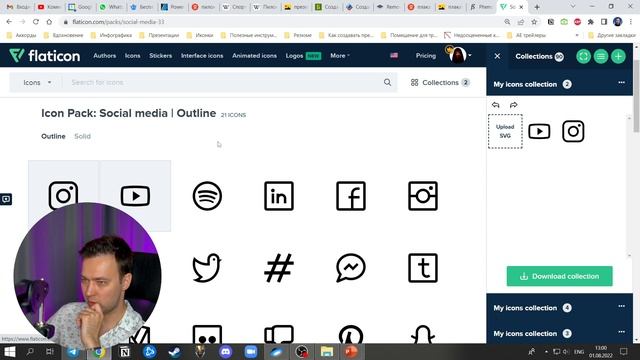Select the Facebook icon in pack

351,196
